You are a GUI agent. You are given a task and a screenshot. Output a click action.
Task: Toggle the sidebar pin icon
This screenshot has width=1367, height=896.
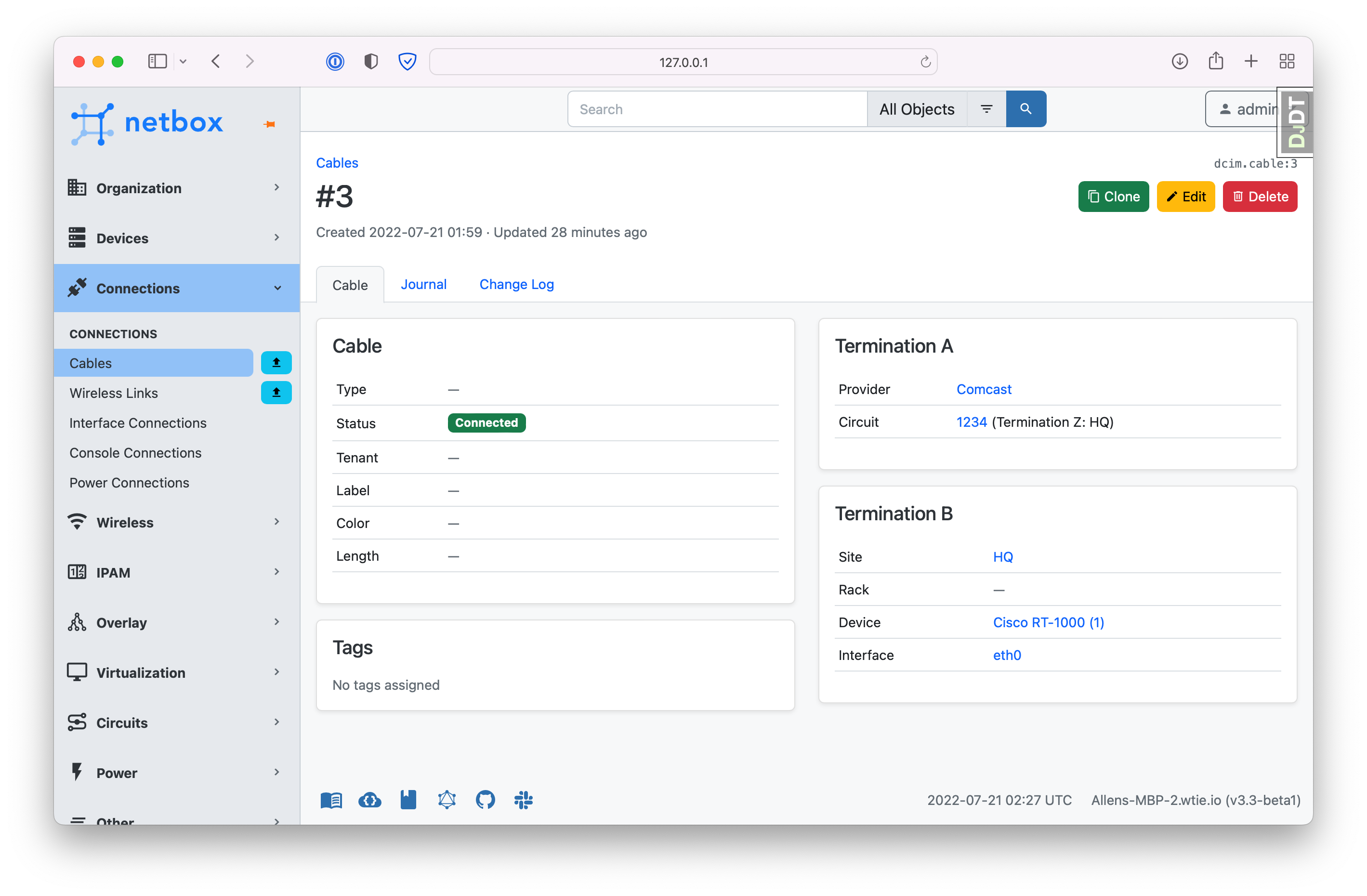(x=269, y=124)
